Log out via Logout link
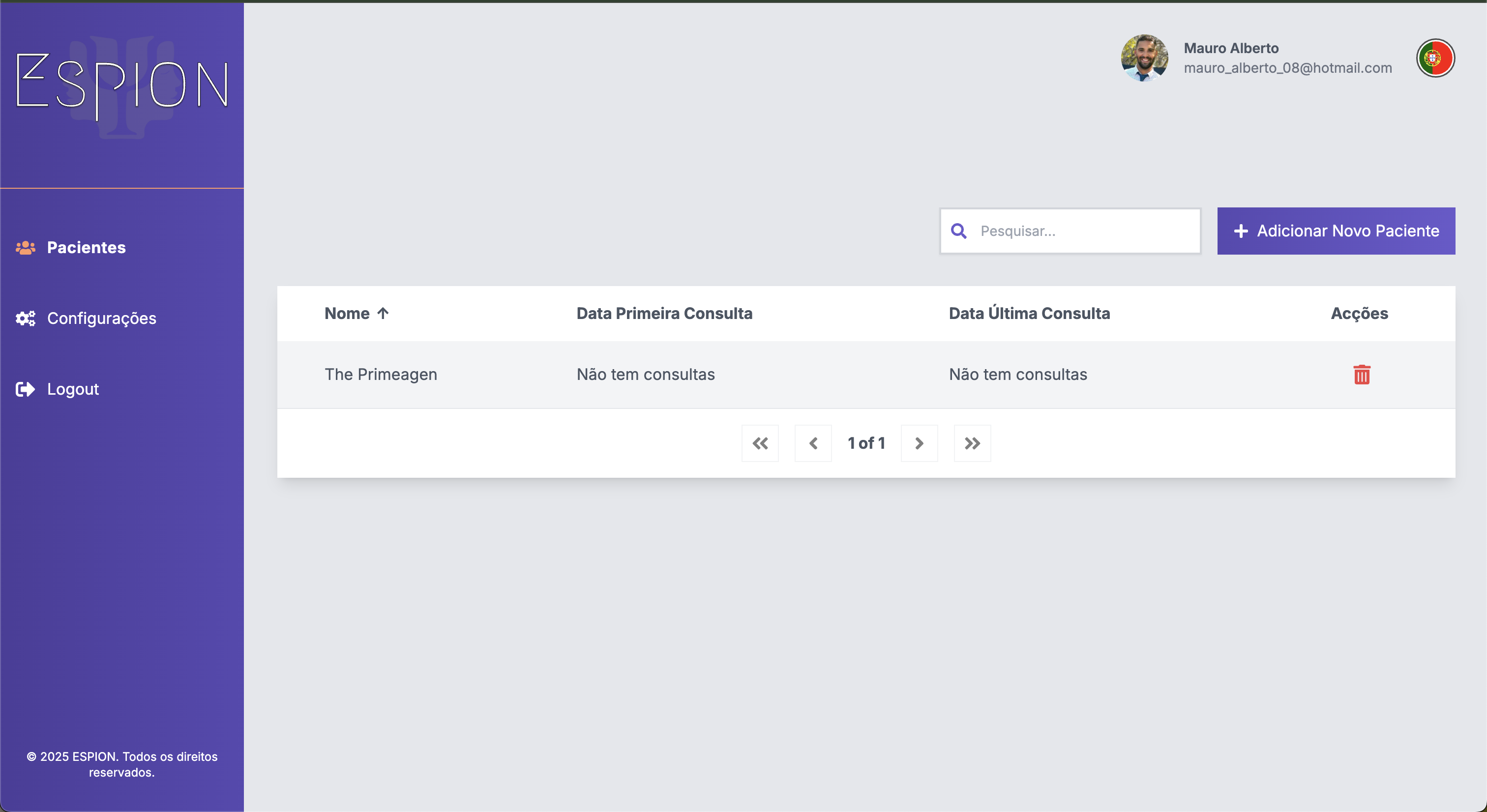The width and height of the screenshot is (1487, 812). click(x=73, y=390)
